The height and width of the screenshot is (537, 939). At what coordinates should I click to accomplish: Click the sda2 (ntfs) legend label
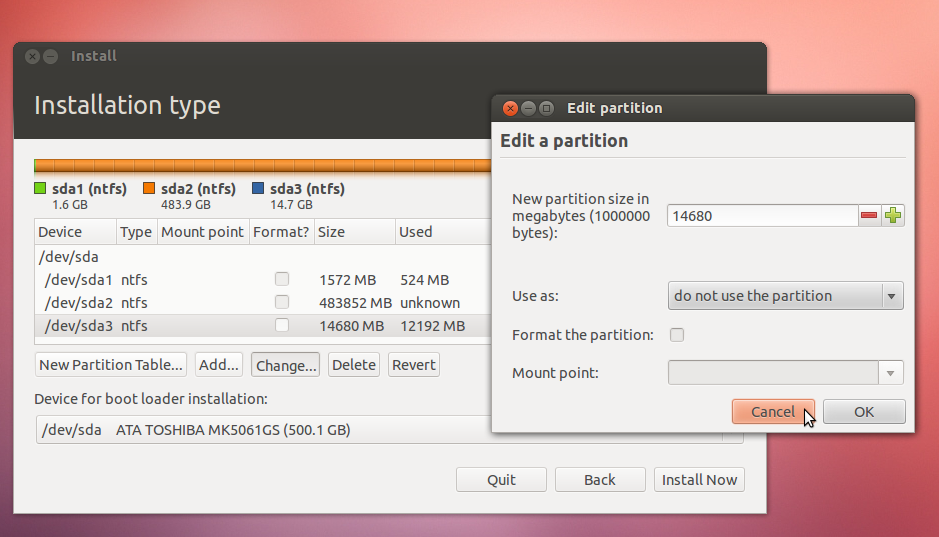(198, 189)
